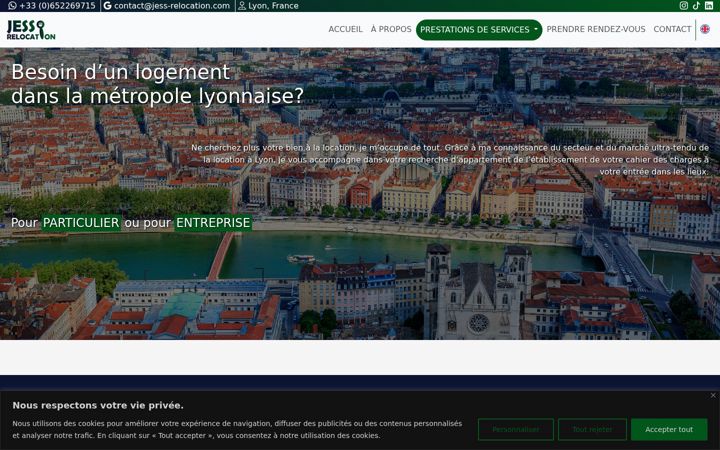Screen dimensions: 720x450
Task: Close the cookie banner with the X
Action: click(x=713, y=395)
